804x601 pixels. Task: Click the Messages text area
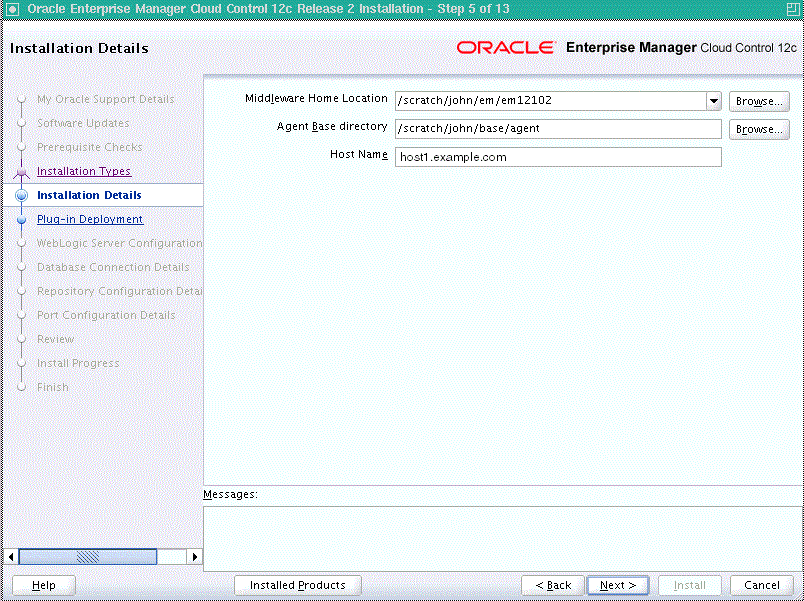(502, 538)
